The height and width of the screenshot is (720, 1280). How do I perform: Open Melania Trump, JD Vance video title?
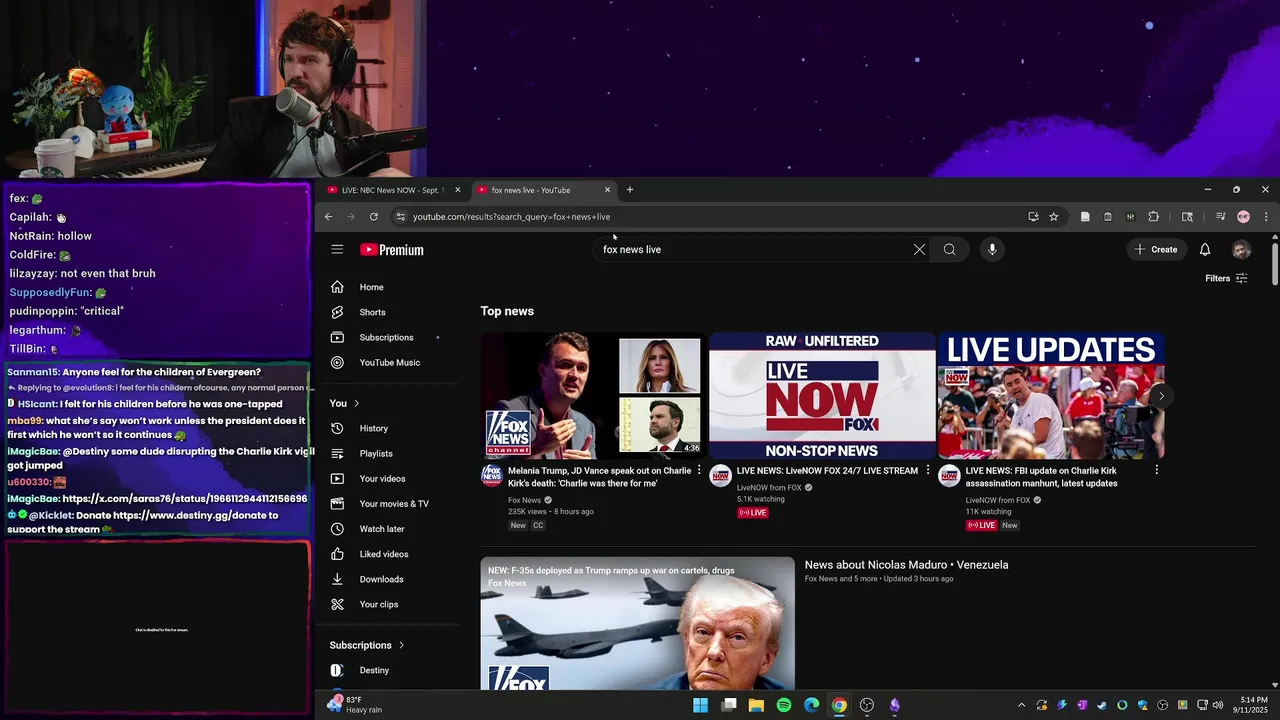599,477
